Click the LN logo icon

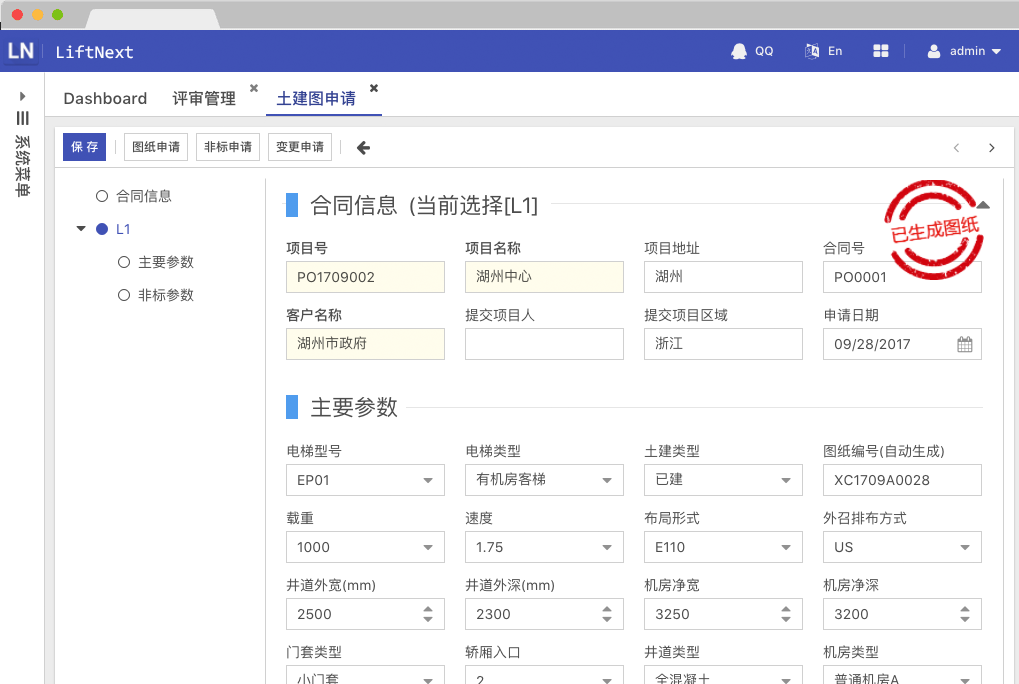click(x=21, y=51)
